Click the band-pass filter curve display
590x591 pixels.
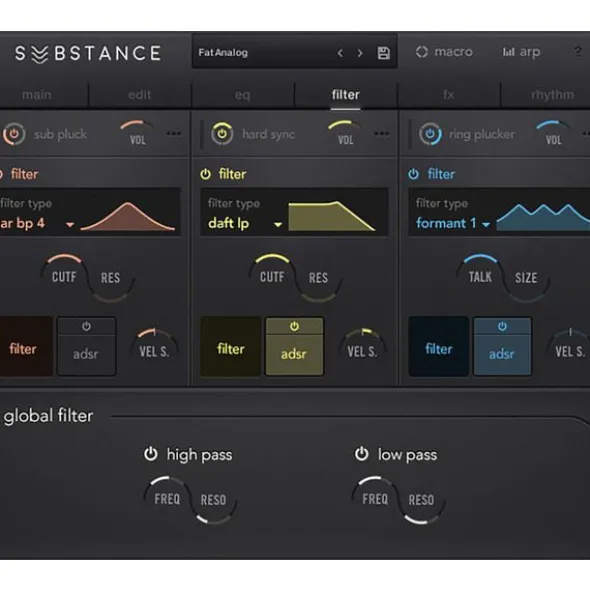[x=128, y=216]
